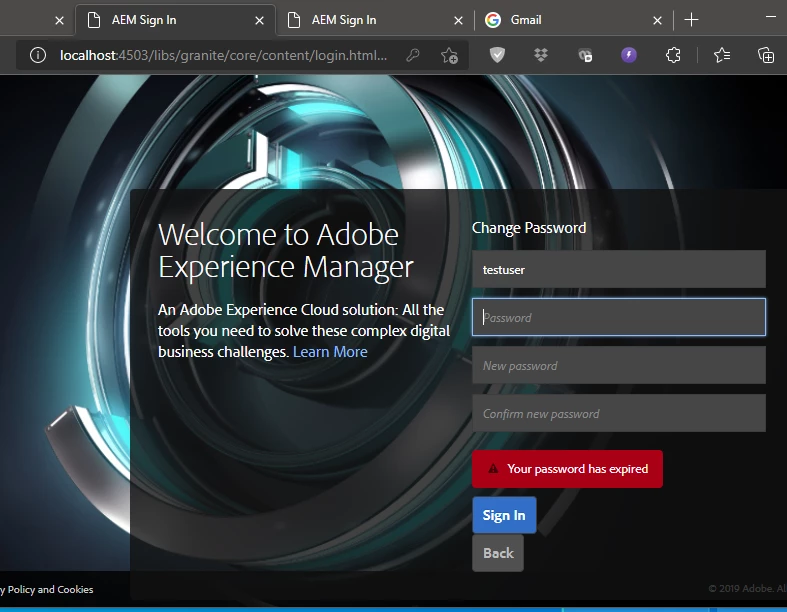The height and width of the screenshot is (612, 787).
Task: Click the testuser username field
Action: (x=619, y=269)
